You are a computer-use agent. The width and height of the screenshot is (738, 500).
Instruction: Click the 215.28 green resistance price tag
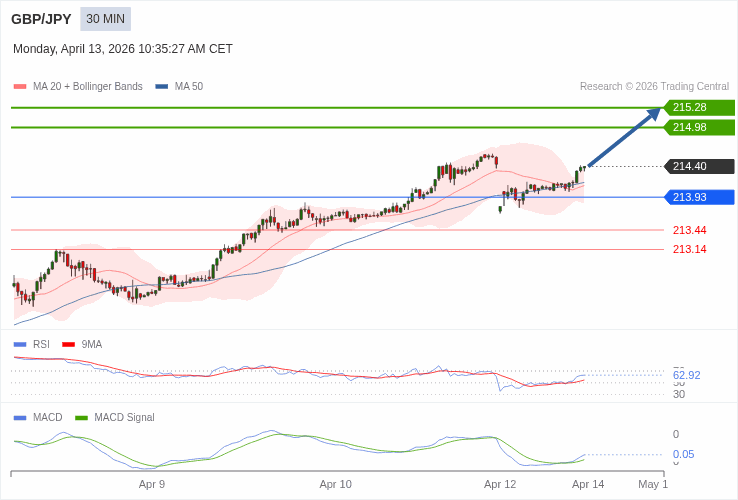[x=697, y=107]
